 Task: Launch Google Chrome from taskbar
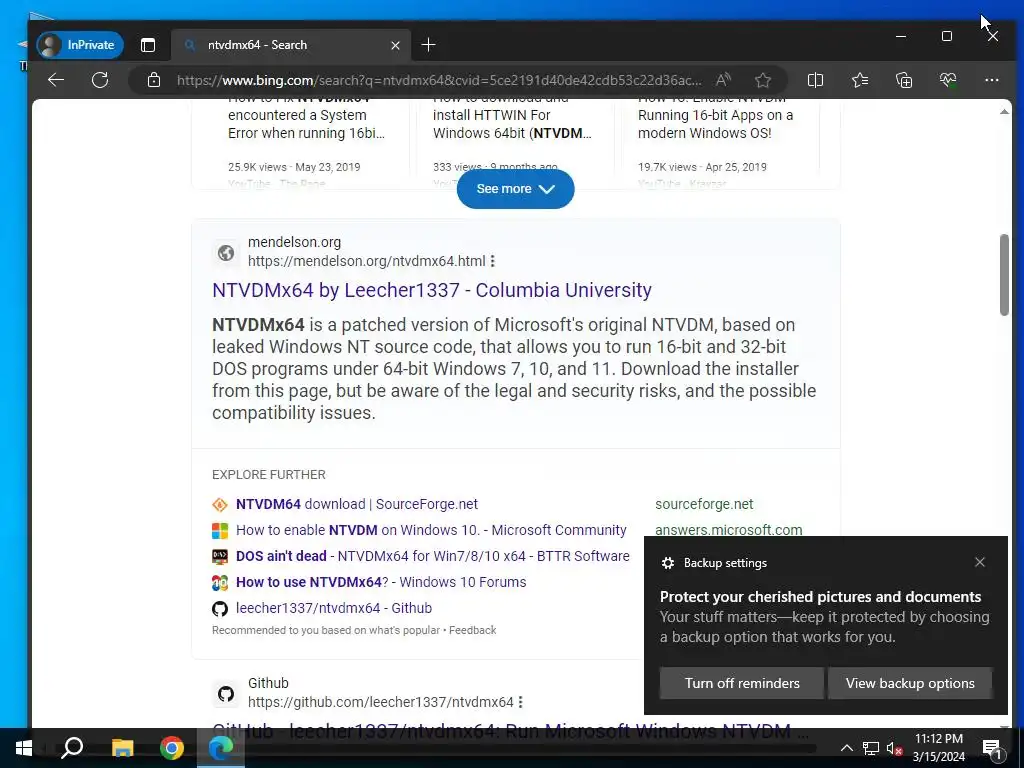click(172, 748)
